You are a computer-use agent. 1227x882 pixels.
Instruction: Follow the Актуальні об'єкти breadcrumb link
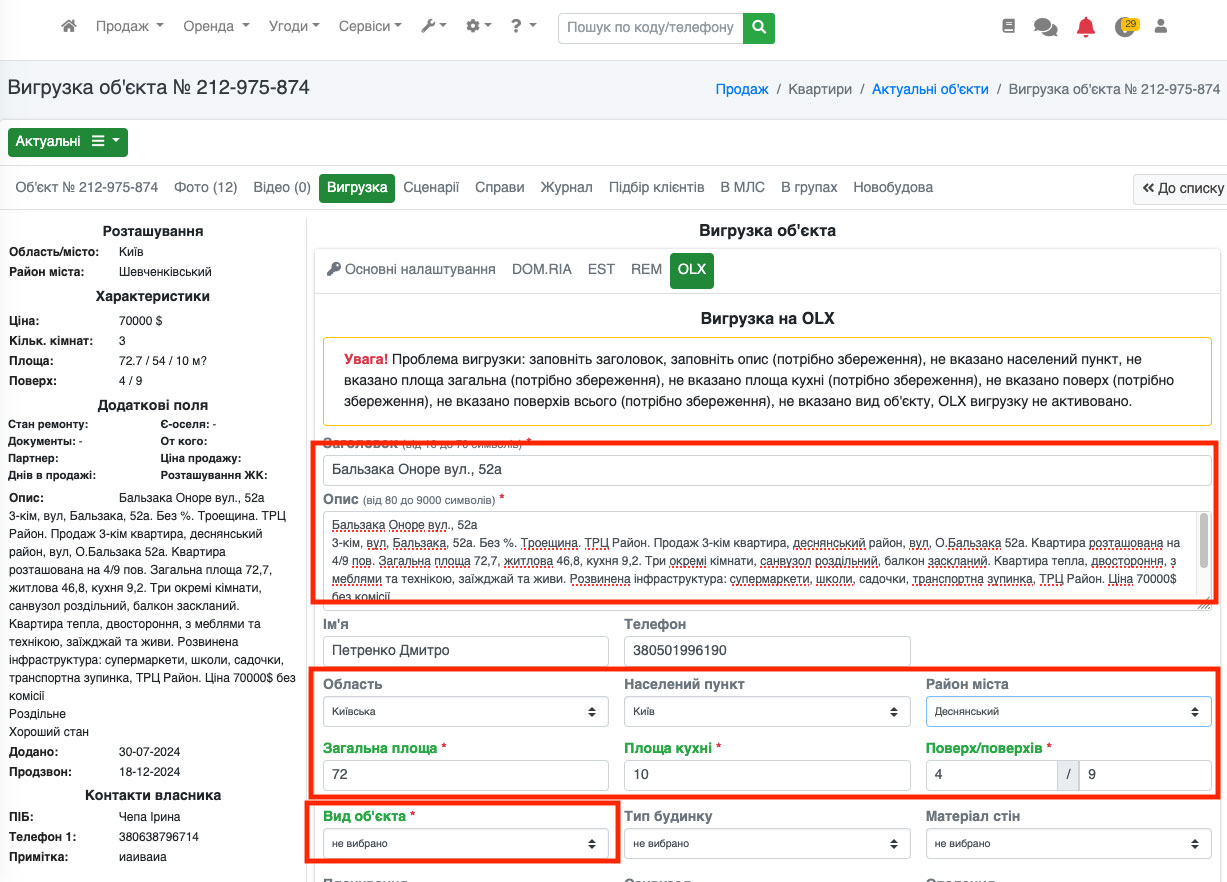tap(930, 89)
